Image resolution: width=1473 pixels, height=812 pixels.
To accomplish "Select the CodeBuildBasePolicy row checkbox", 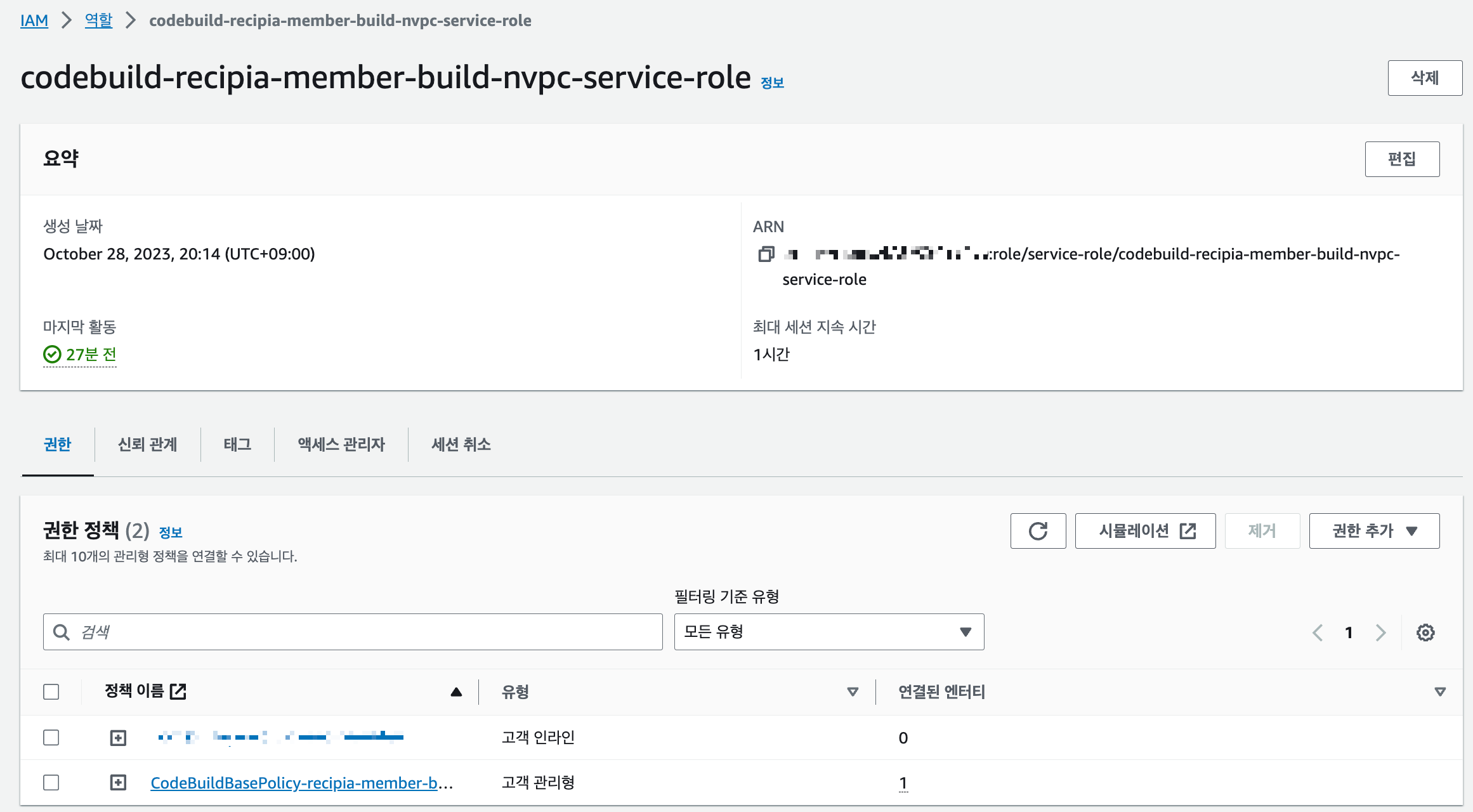I will pyautogui.click(x=51, y=782).
